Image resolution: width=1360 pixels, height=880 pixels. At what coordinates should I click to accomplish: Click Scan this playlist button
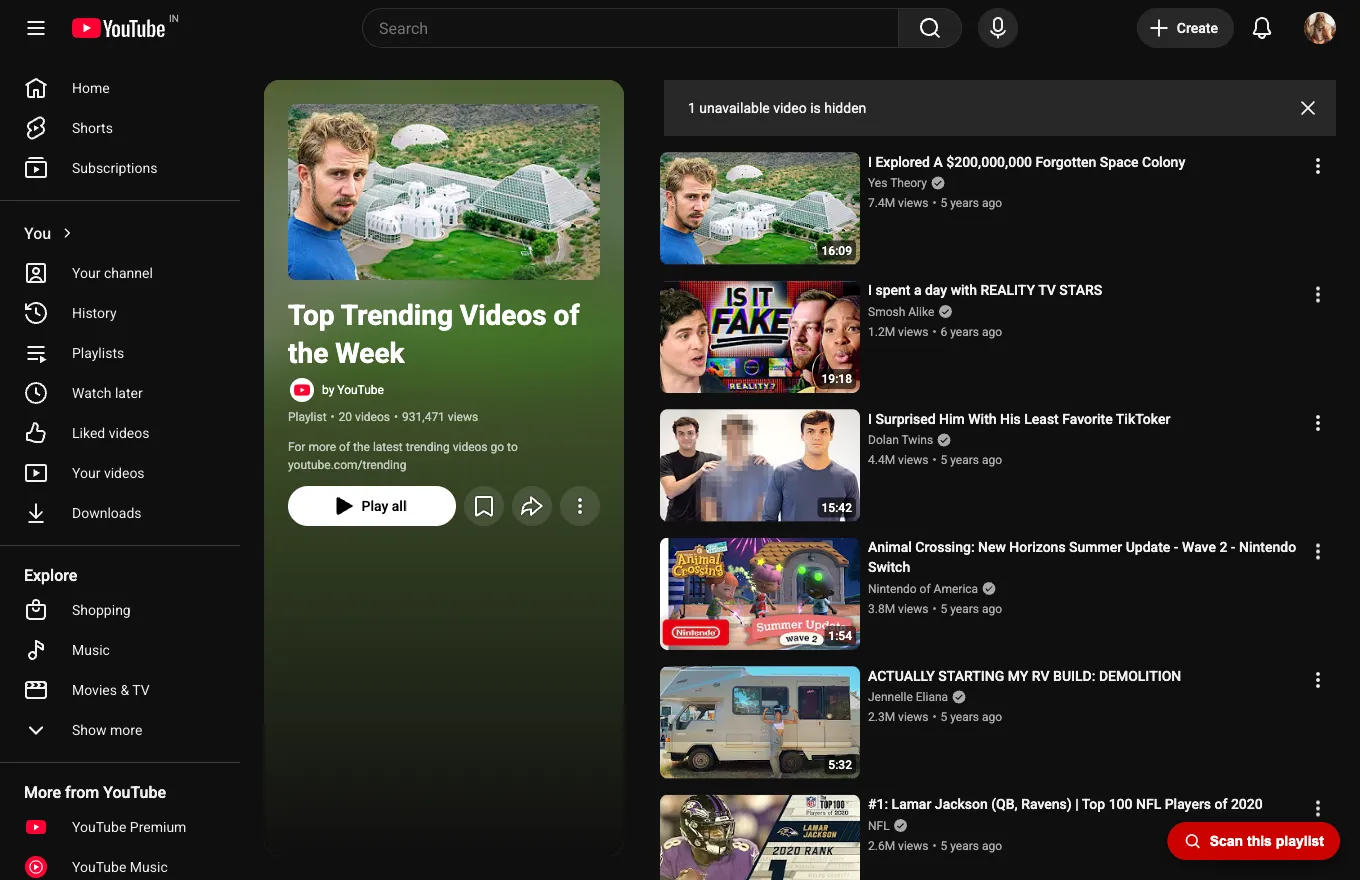pyautogui.click(x=1254, y=841)
